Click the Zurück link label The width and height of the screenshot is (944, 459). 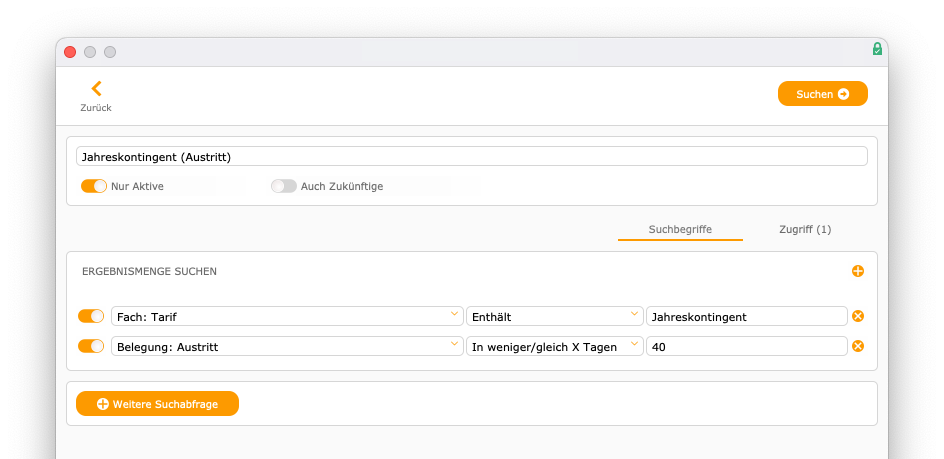pos(96,108)
